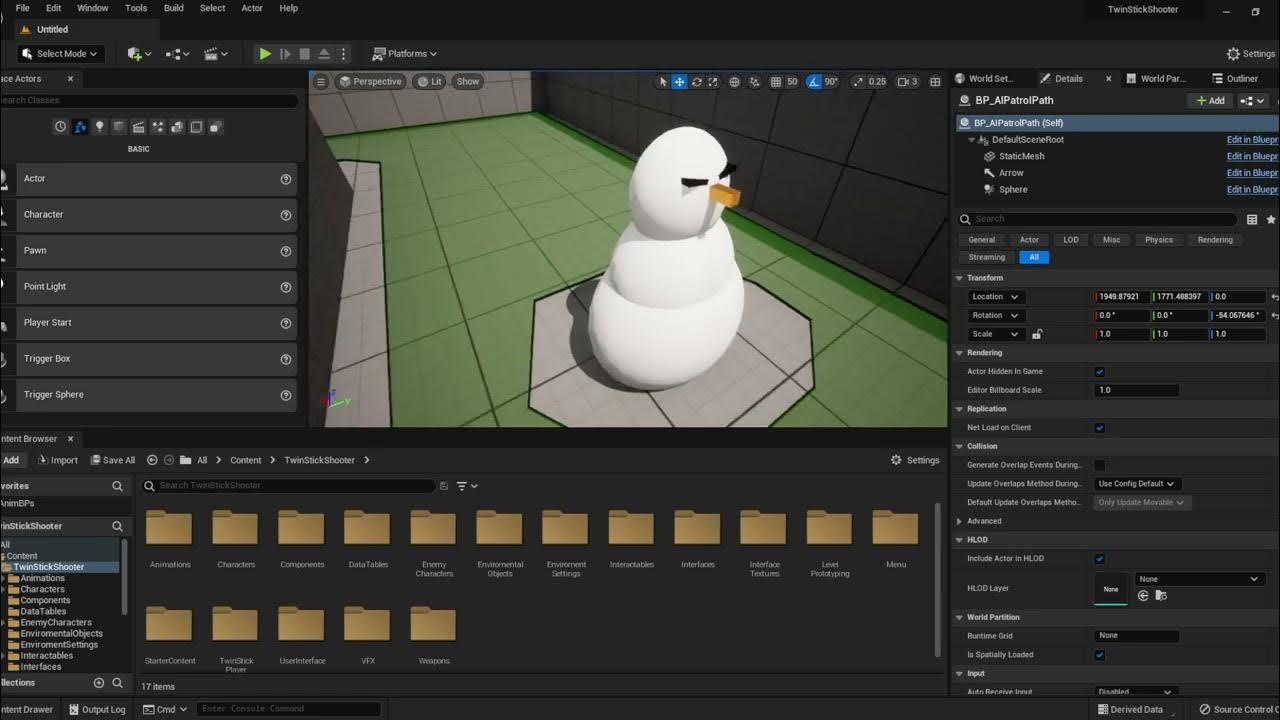This screenshot has width=1280, height=720.
Task: Open the Build menu
Action: click(173, 8)
